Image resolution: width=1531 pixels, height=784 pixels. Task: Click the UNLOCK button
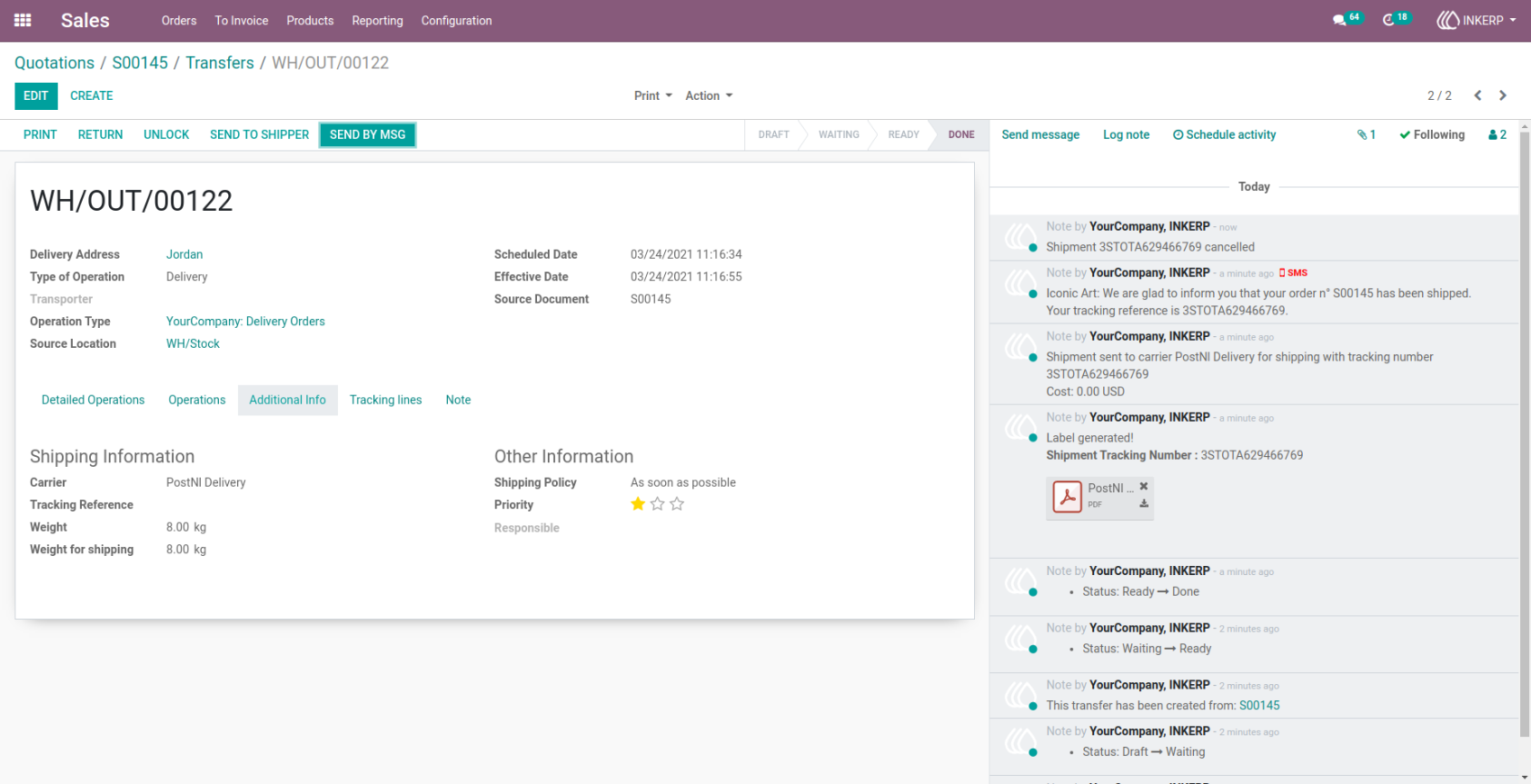pos(166,134)
